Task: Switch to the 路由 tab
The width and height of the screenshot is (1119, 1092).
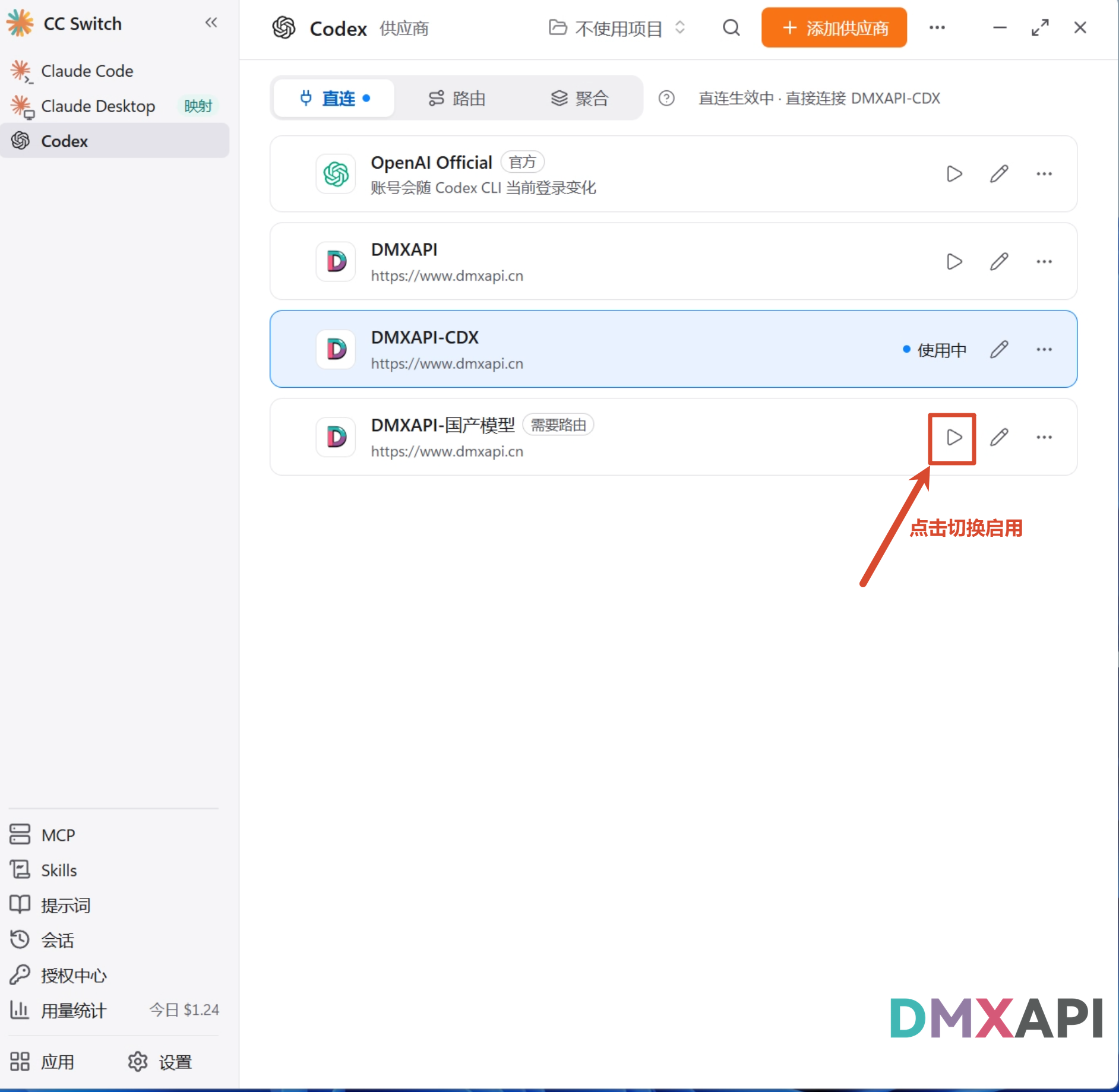Action: pyautogui.click(x=457, y=98)
